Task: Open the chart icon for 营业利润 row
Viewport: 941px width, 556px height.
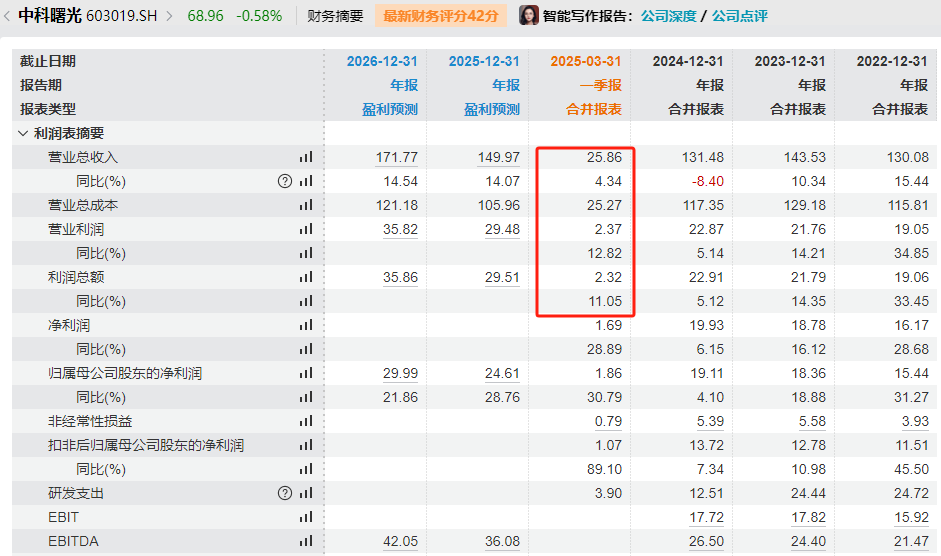Action: tap(306, 229)
